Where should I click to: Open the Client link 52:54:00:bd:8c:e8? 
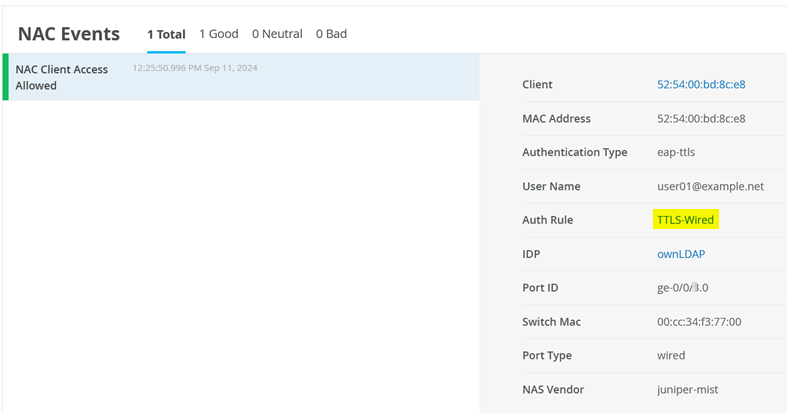[x=700, y=85]
